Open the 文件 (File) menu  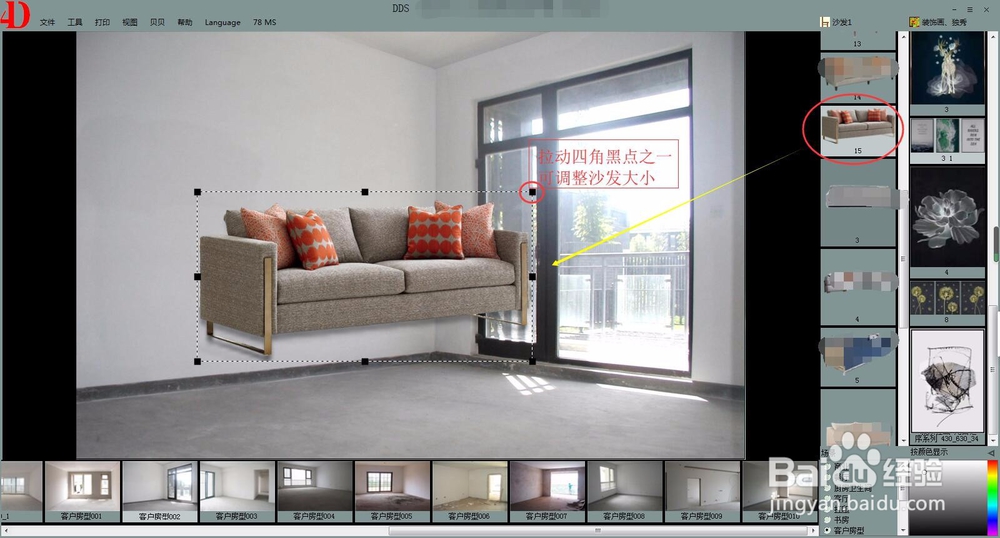click(47, 22)
